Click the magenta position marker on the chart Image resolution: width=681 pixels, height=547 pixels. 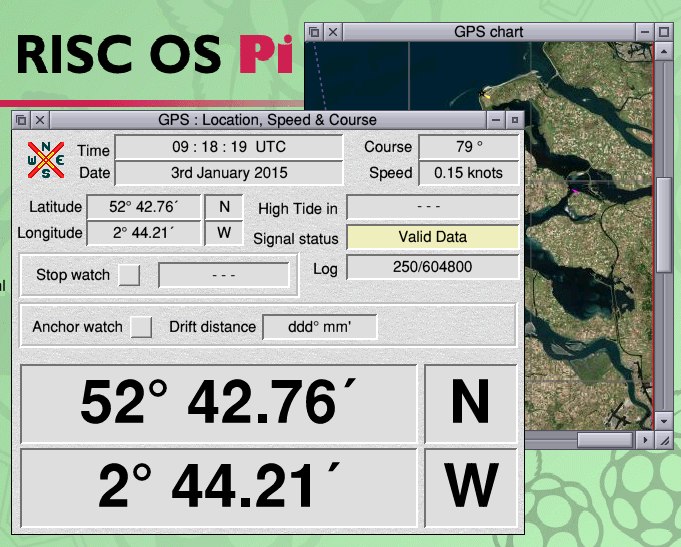click(x=575, y=191)
